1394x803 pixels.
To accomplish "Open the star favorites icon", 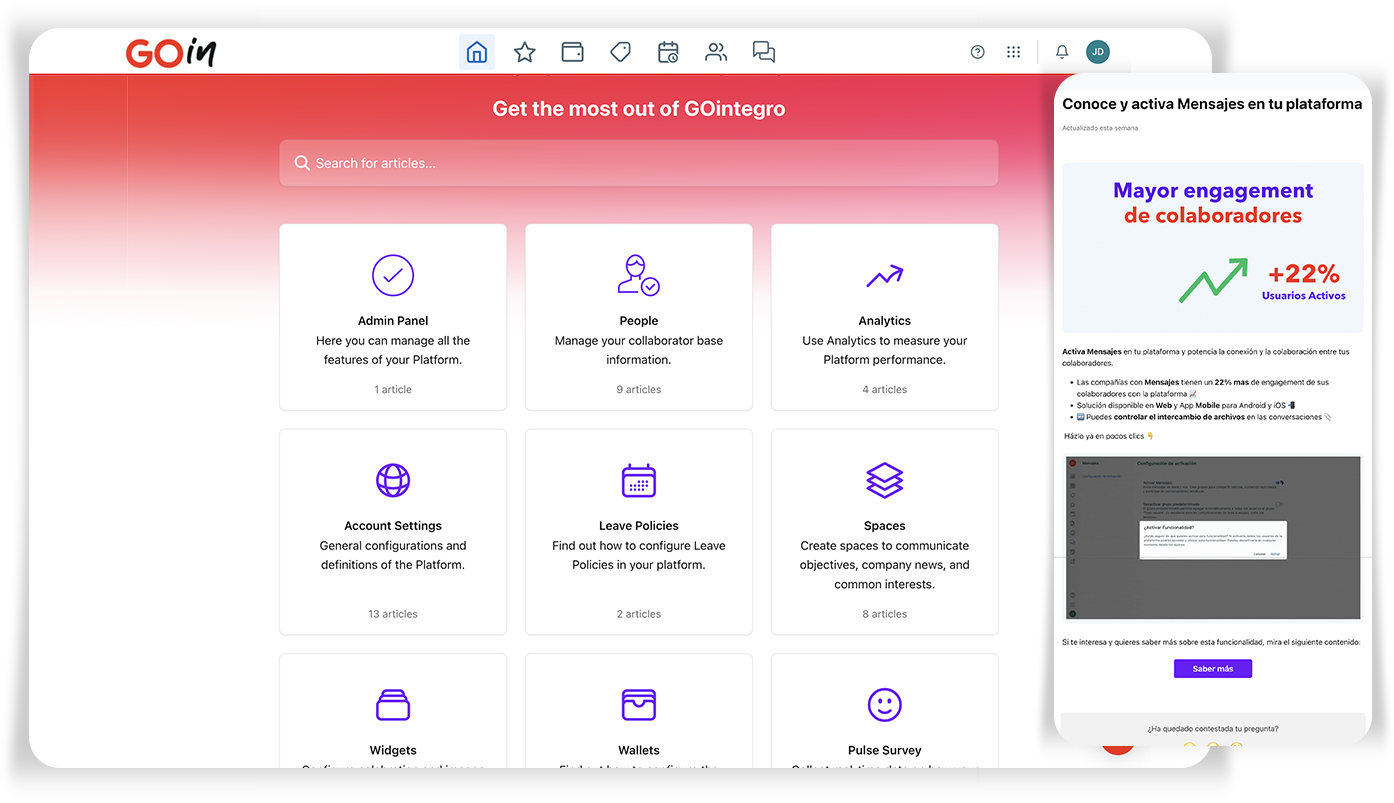I will (x=525, y=52).
